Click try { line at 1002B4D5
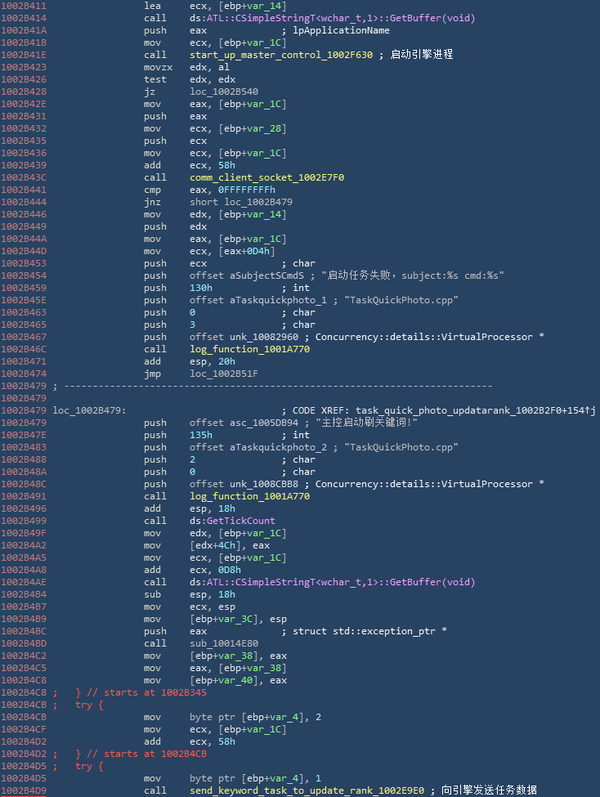 (x=89, y=766)
